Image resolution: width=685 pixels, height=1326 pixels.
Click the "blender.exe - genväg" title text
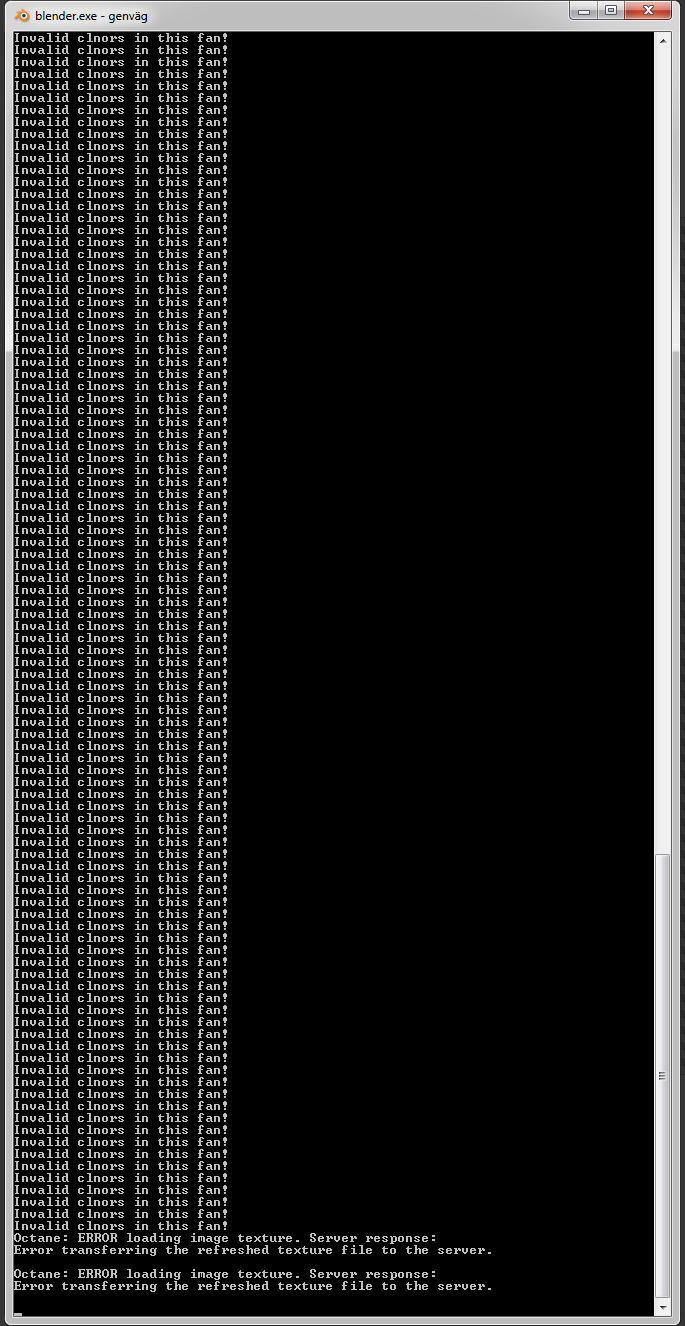coord(91,16)
